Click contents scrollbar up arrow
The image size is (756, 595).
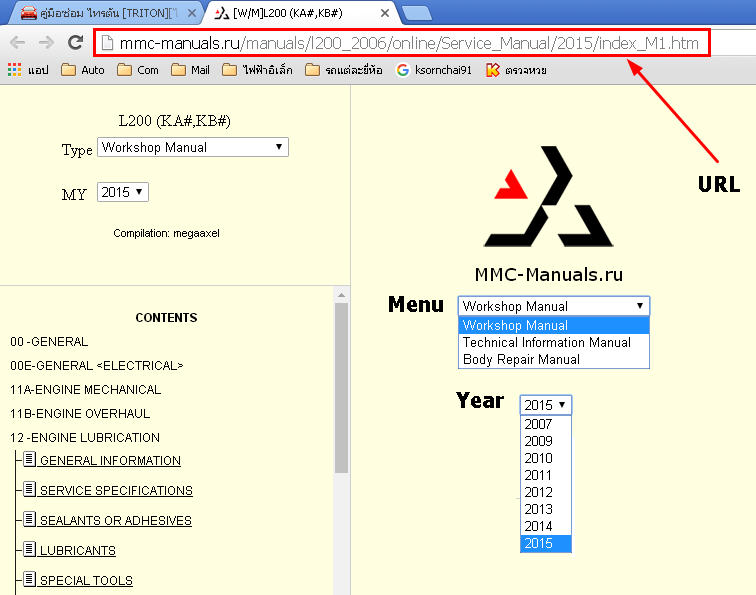click(x=341, y=295)
